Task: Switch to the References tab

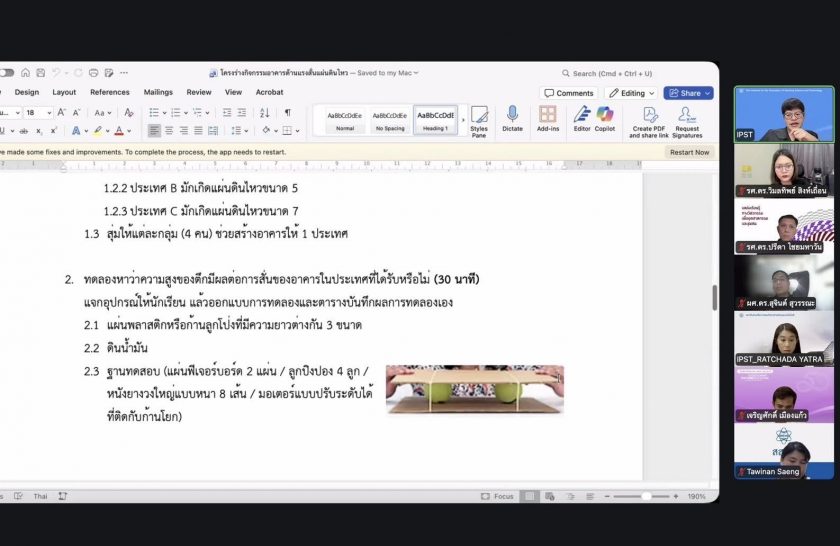Action: tap(109, 92)
